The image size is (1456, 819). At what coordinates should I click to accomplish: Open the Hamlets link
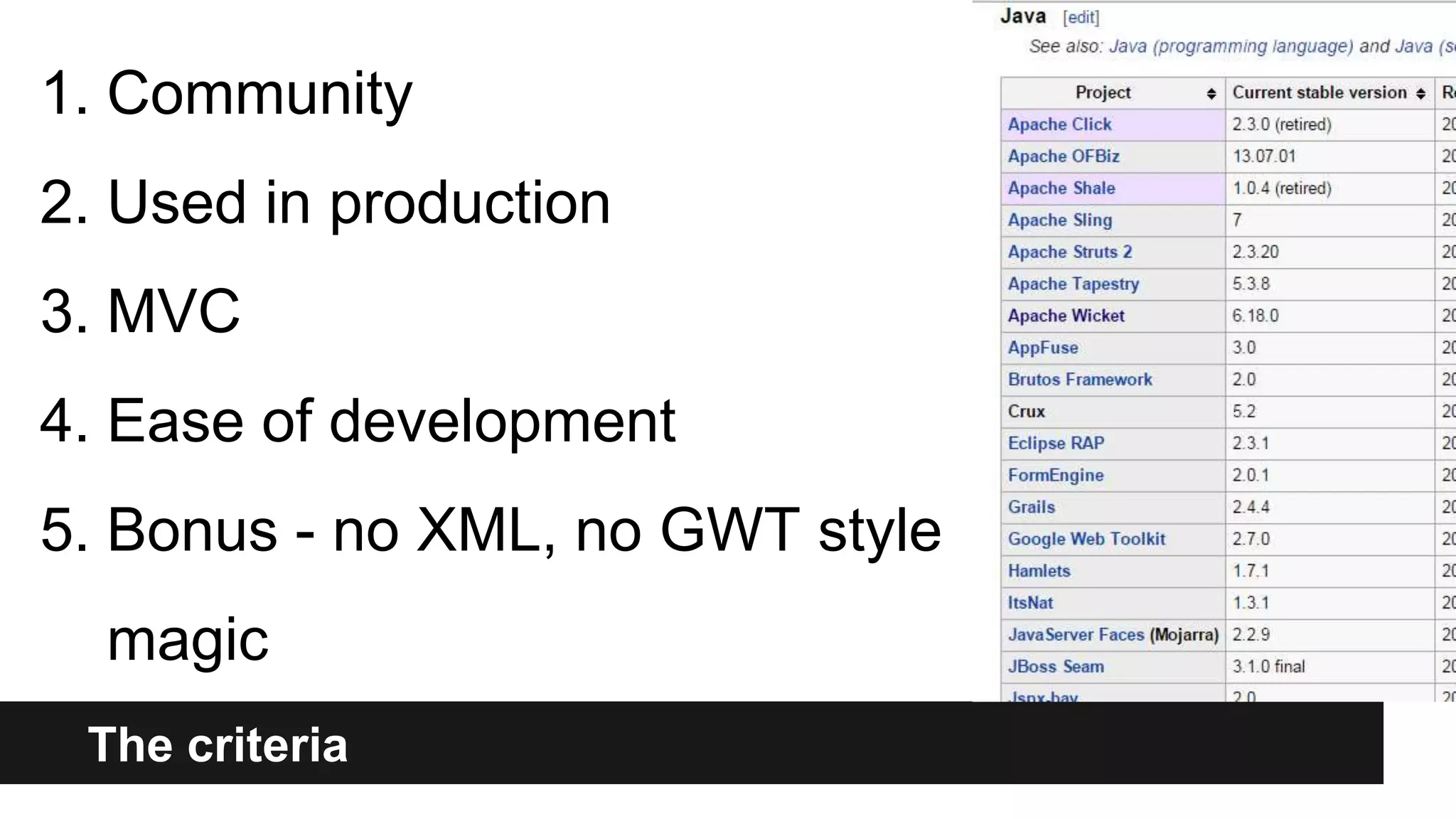(x=1039, y=571)
